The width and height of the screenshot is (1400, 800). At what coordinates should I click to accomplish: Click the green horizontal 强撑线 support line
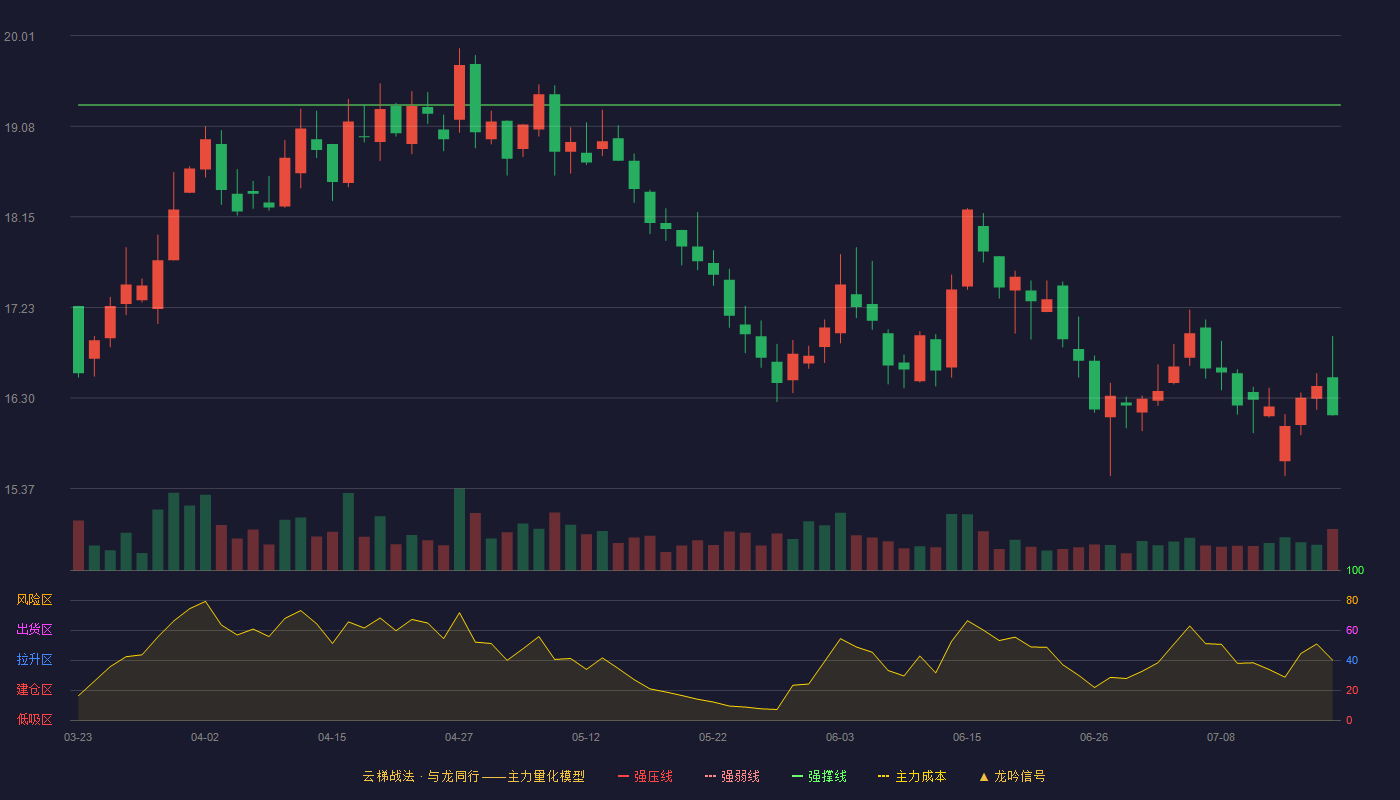709,104
